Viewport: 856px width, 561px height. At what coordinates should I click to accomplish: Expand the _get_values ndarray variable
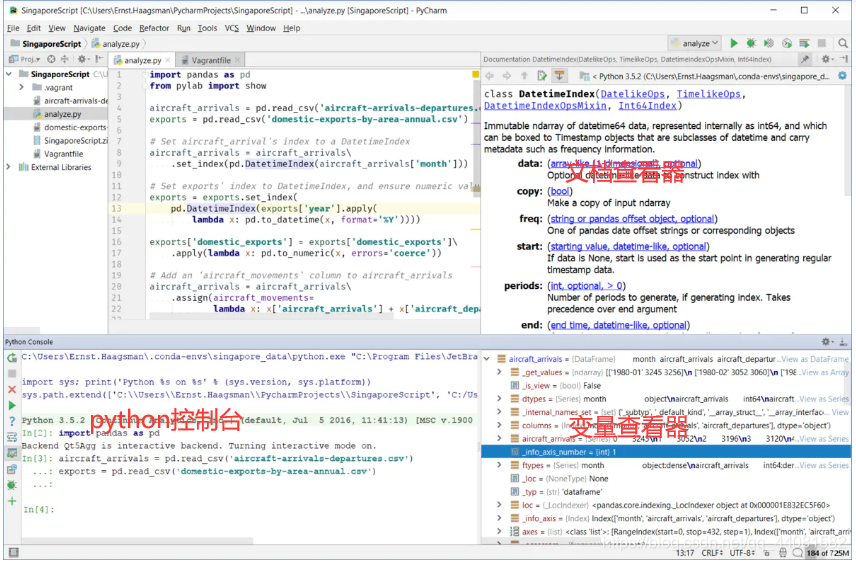(x=499, y=372)
